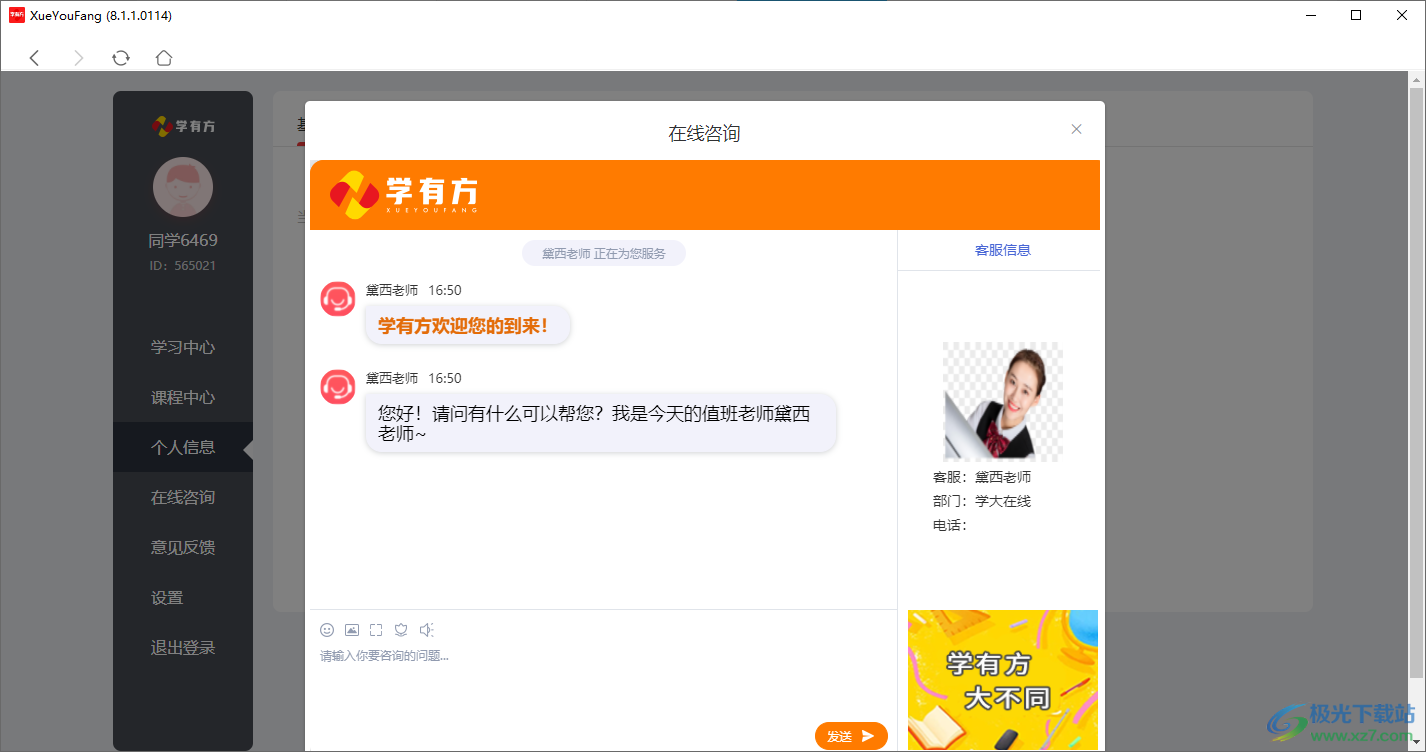The height and width of the screenshot is (752, 1426).
Task: Click 黛西老师 avatar on second message
Action: coord(338,387)
